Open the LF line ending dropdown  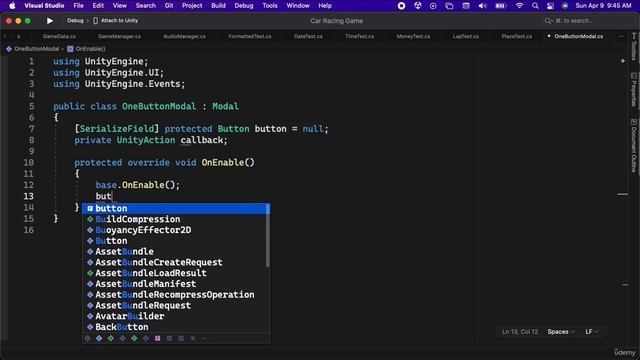click(592, 332)
